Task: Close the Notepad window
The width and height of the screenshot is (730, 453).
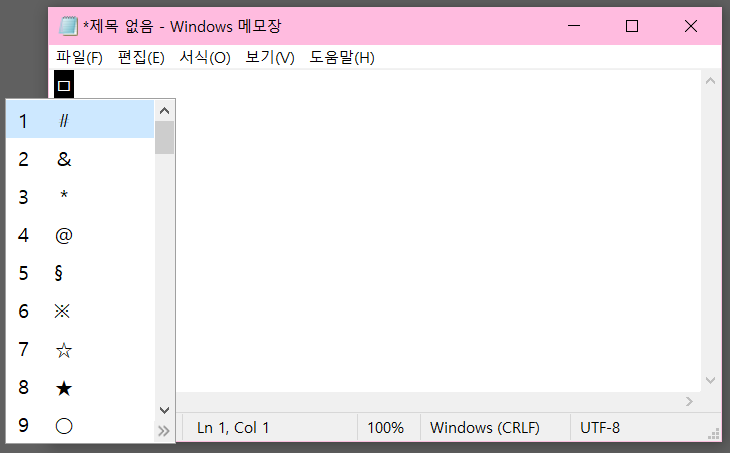Action: [691, 26]
